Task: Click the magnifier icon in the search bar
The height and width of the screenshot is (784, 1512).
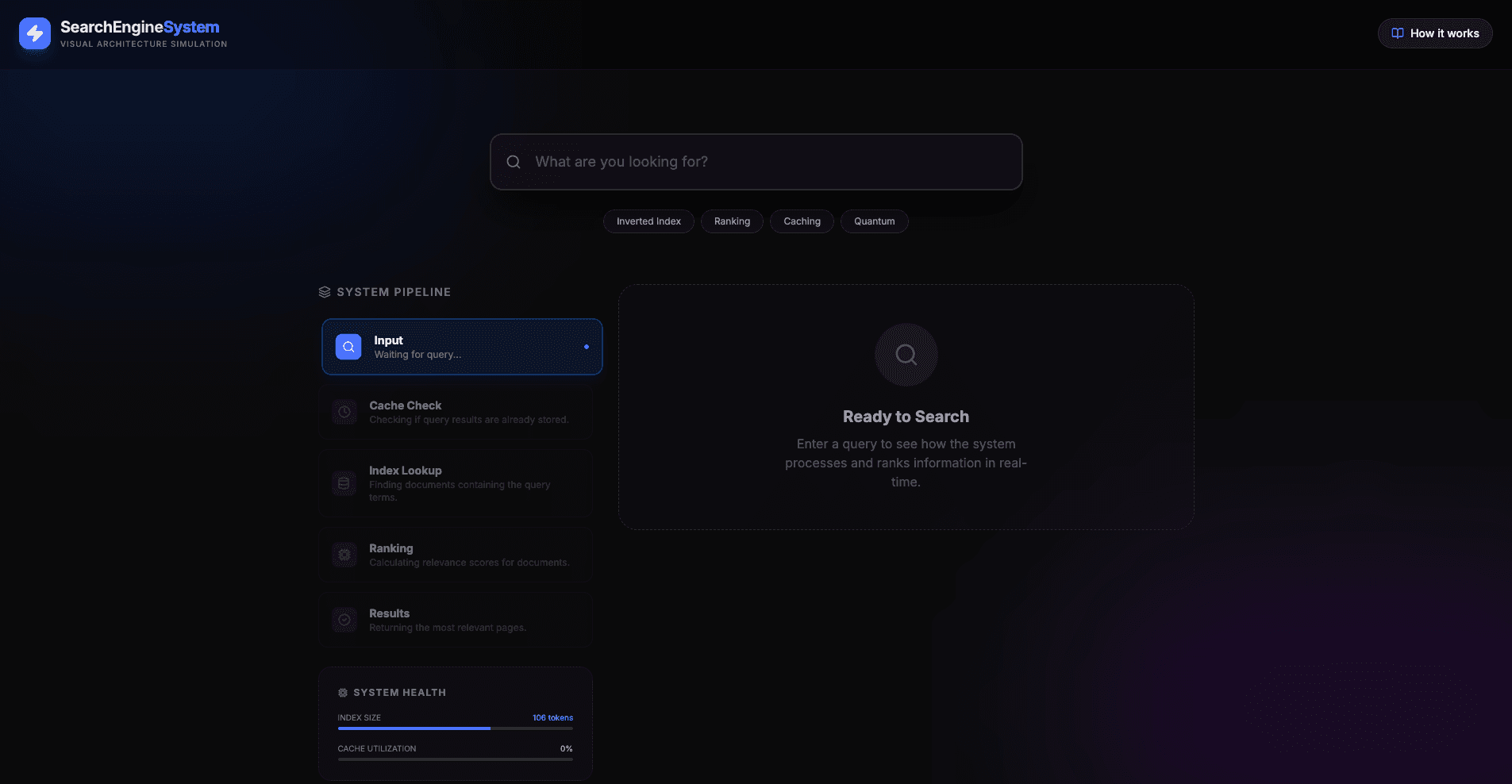Action: (x=514, y=162)
